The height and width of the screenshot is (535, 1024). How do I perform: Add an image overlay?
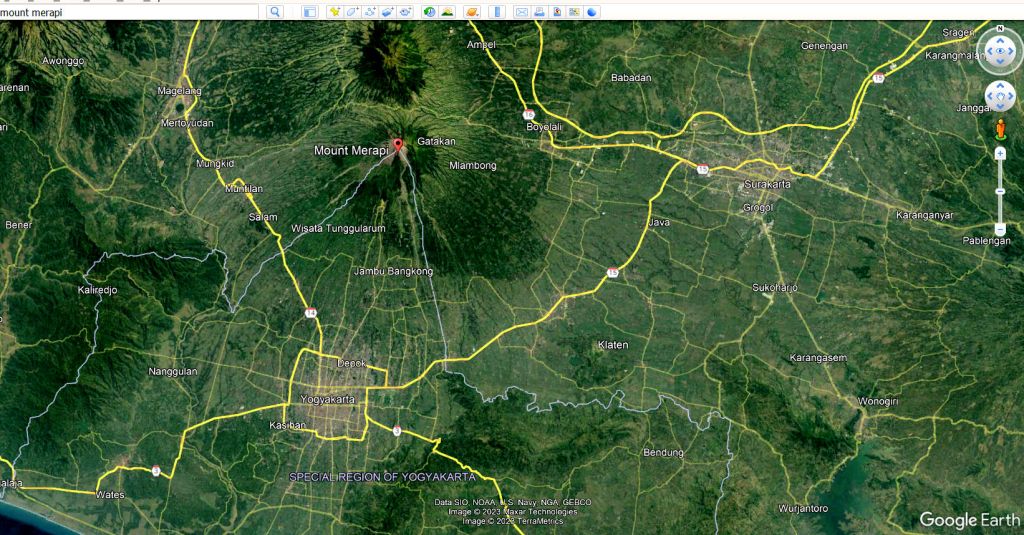click(388, 12)
